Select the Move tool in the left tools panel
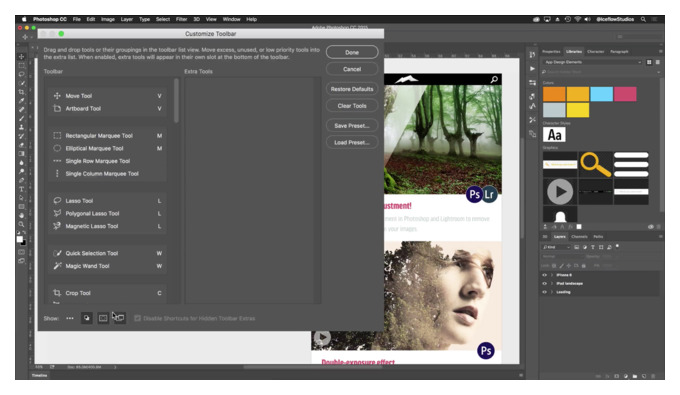Screen dimensions: 680x395 pos(21,56)
